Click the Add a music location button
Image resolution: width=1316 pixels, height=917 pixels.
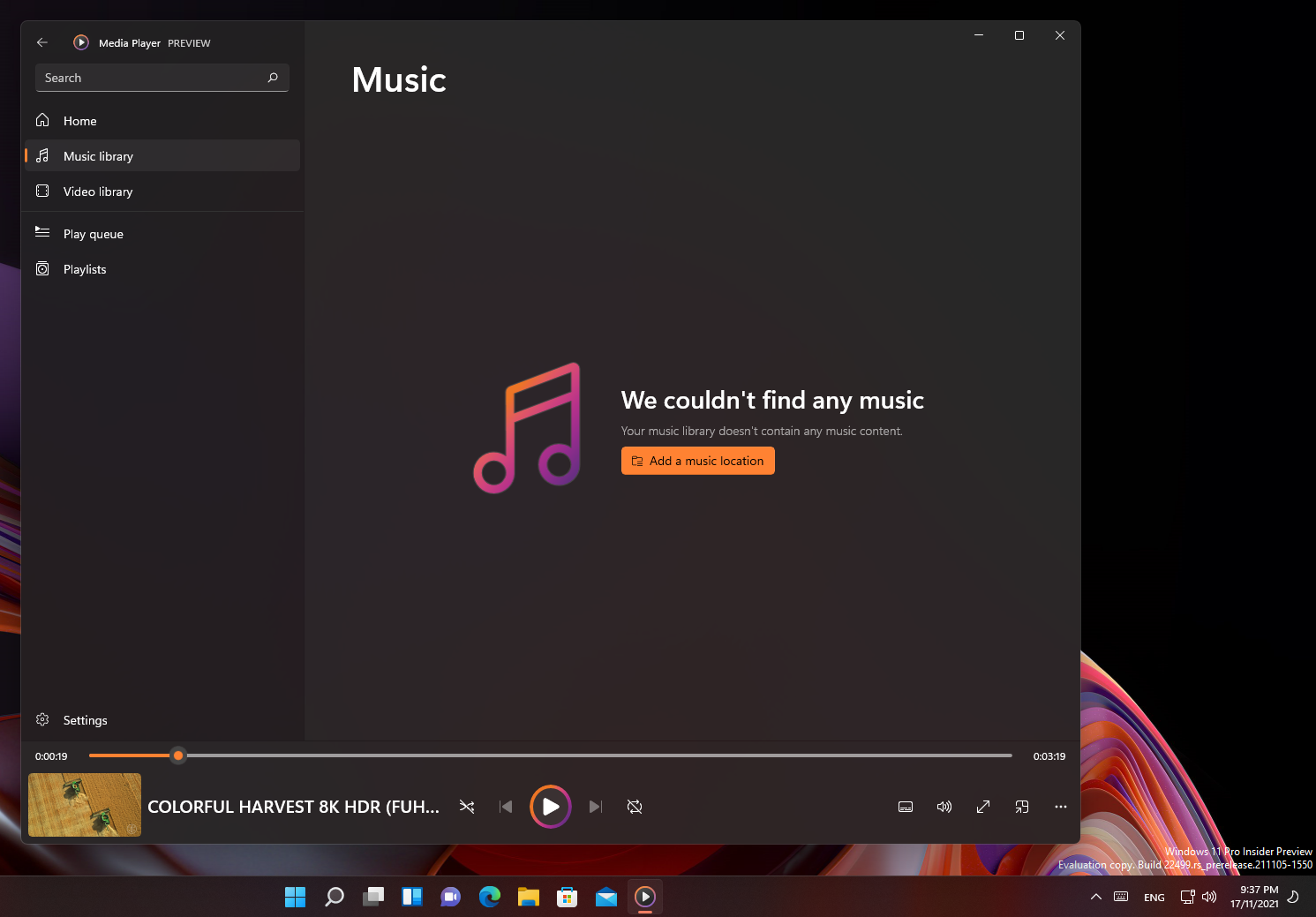pos(697,461)
